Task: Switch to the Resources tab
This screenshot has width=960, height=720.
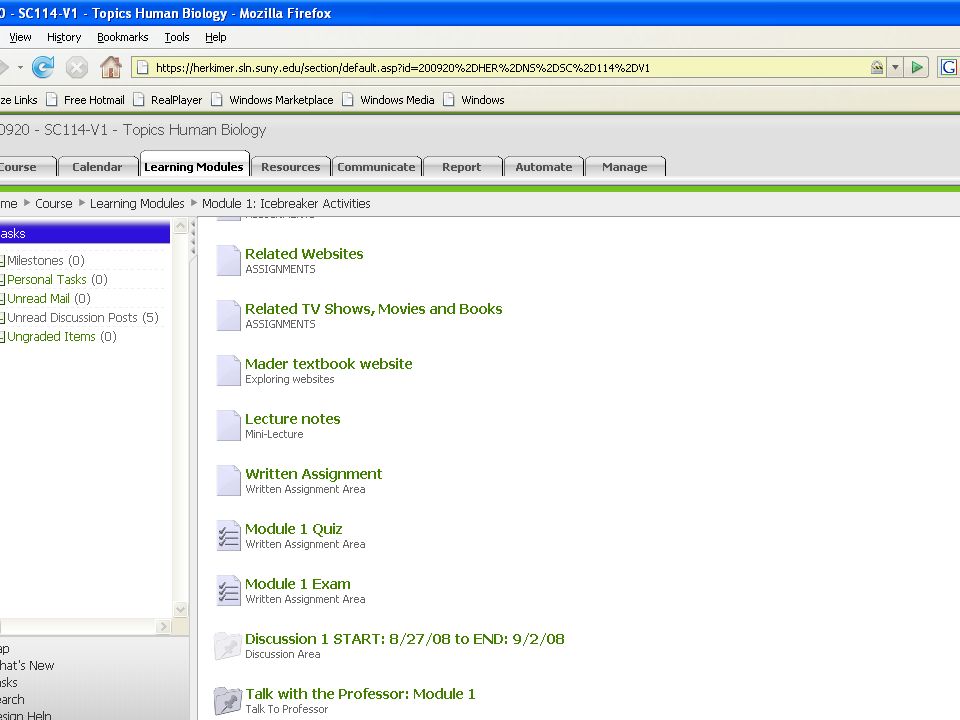Action: (291, 167)
